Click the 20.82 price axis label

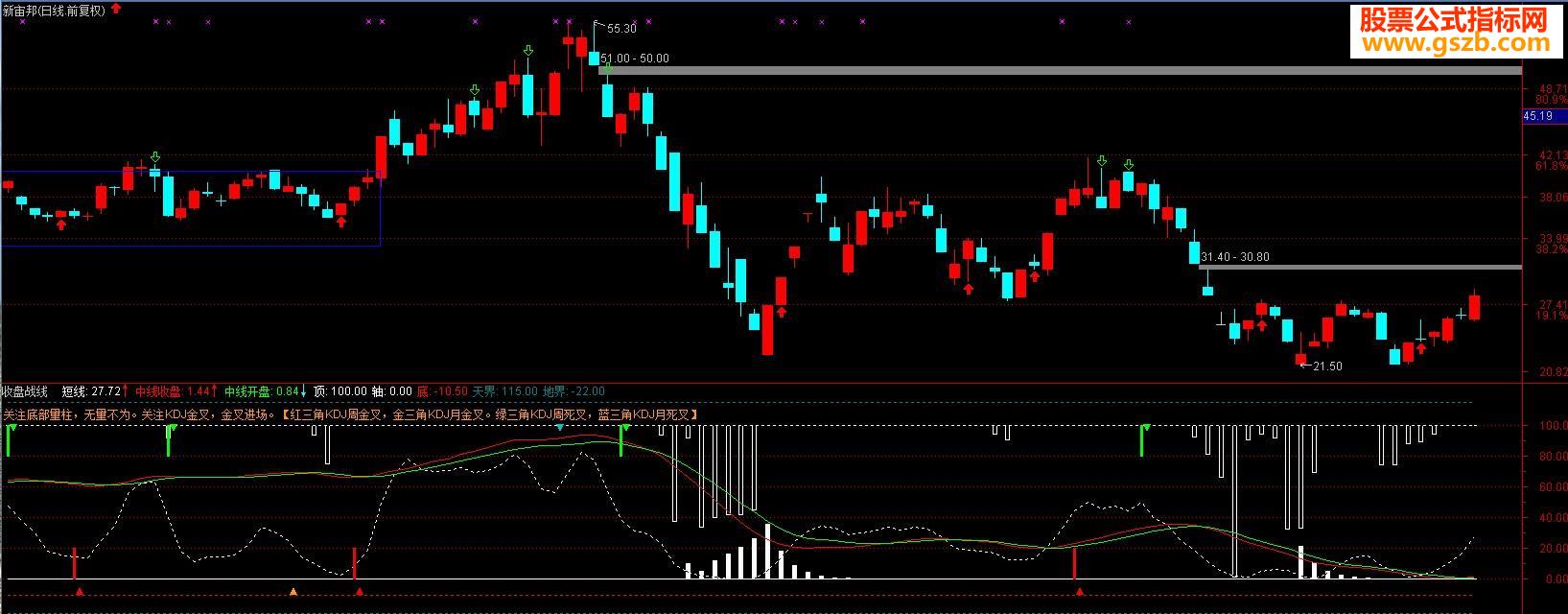(x=1552, y=372)
